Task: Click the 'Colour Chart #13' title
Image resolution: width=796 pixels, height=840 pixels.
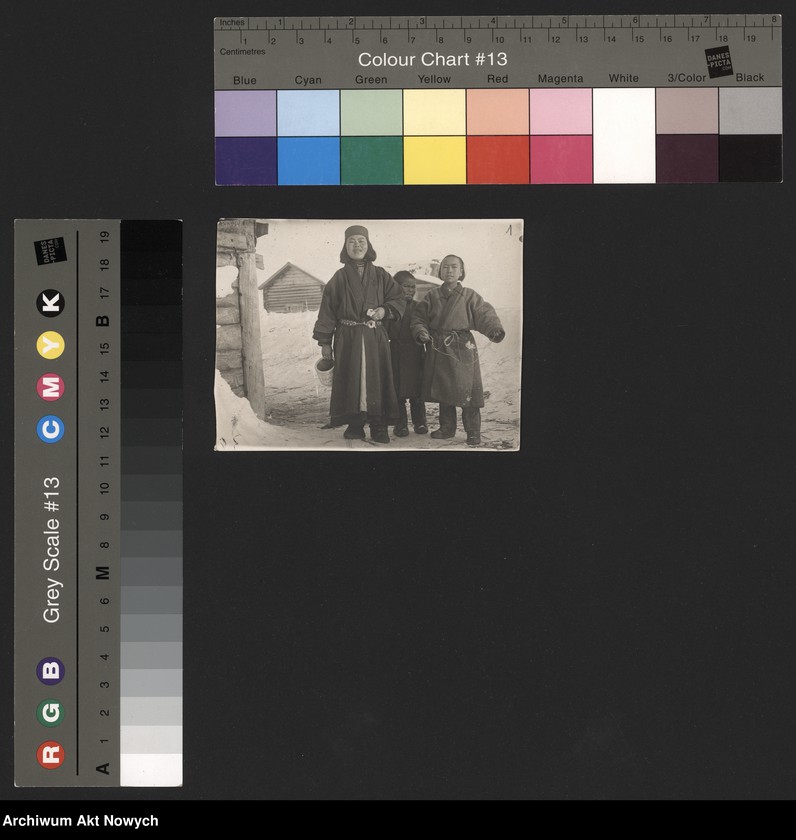Action: click(x=432, y=59)
